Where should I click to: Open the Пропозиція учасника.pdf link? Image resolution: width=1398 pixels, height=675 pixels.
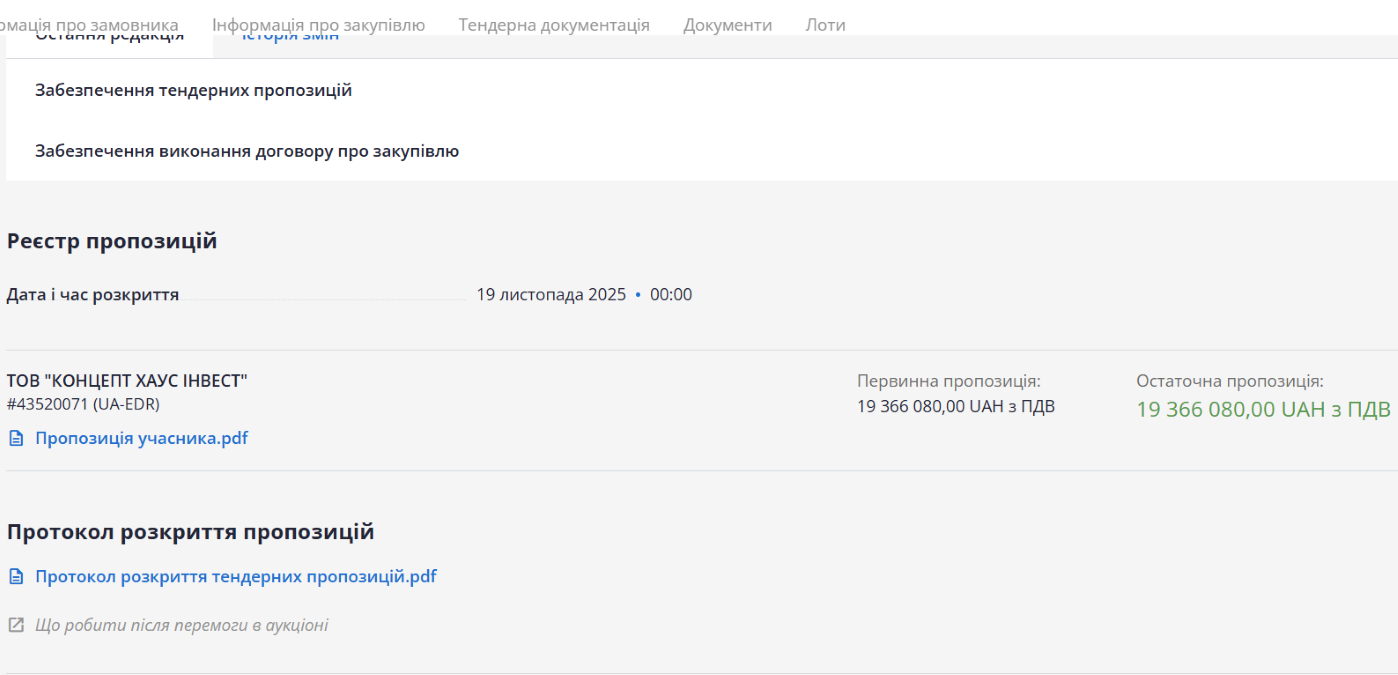tap(141, 438)
